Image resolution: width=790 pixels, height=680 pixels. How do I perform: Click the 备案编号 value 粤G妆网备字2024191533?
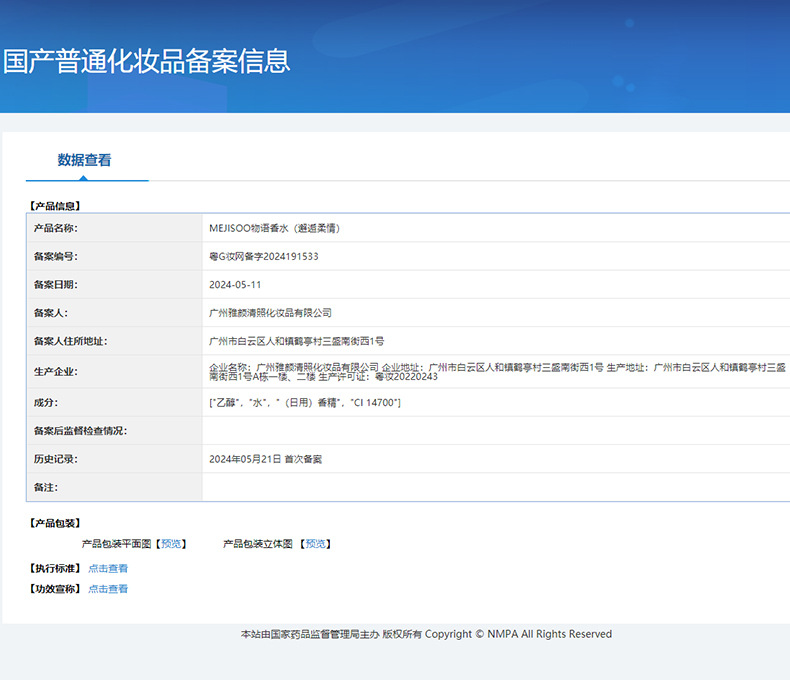tap(264, 256)
